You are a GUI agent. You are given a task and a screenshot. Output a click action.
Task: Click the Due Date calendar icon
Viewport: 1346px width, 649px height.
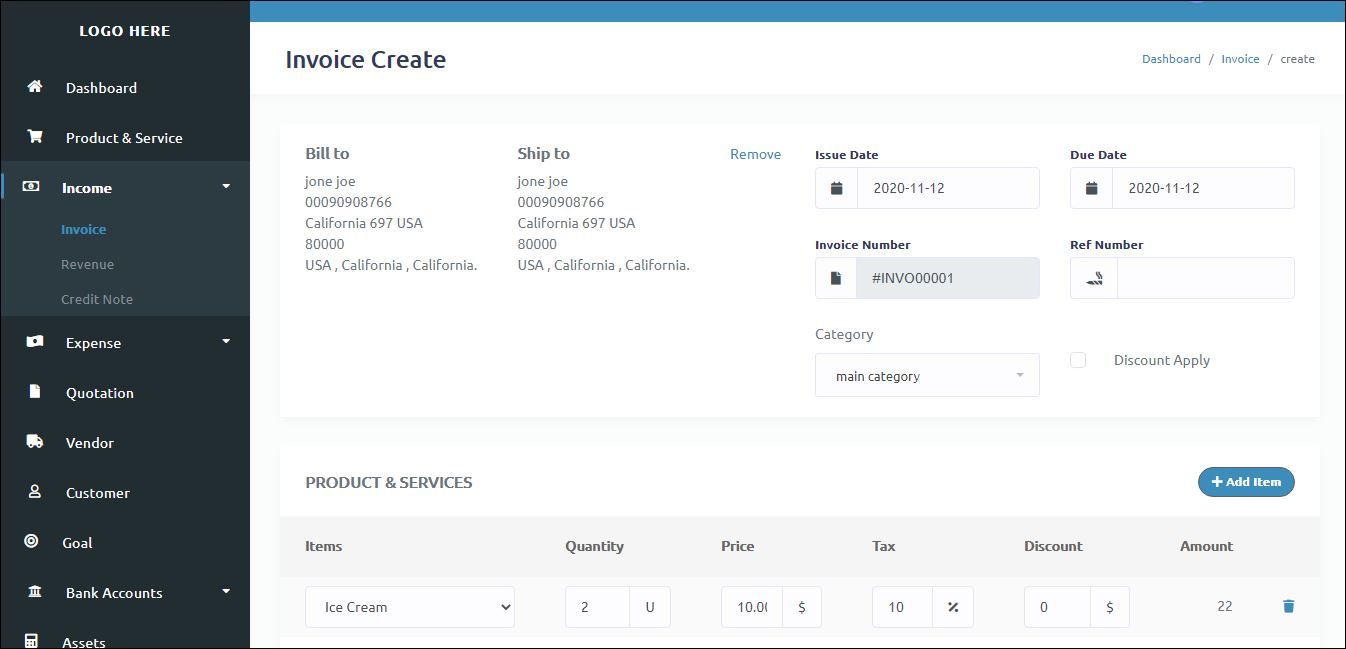1091,188
